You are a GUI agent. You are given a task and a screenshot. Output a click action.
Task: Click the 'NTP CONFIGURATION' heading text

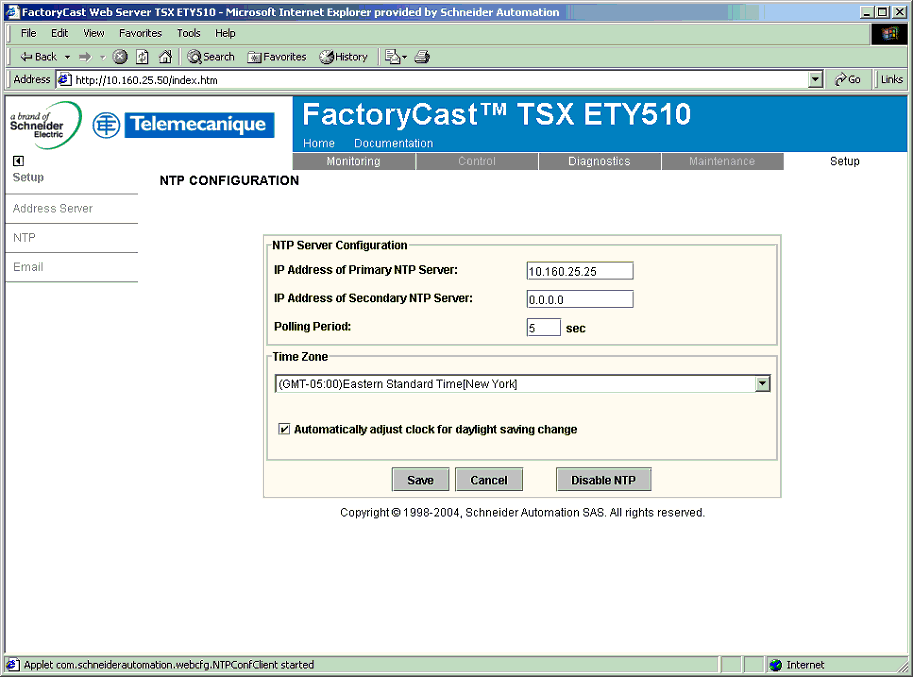[x=229, y=180]
